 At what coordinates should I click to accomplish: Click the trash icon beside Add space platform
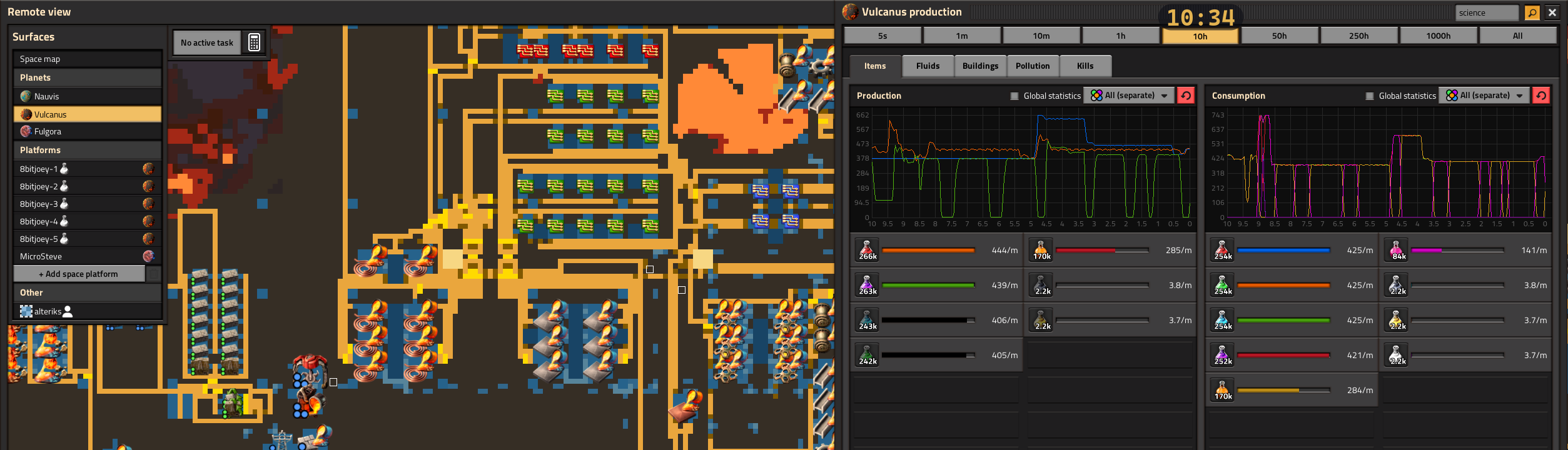154,274
